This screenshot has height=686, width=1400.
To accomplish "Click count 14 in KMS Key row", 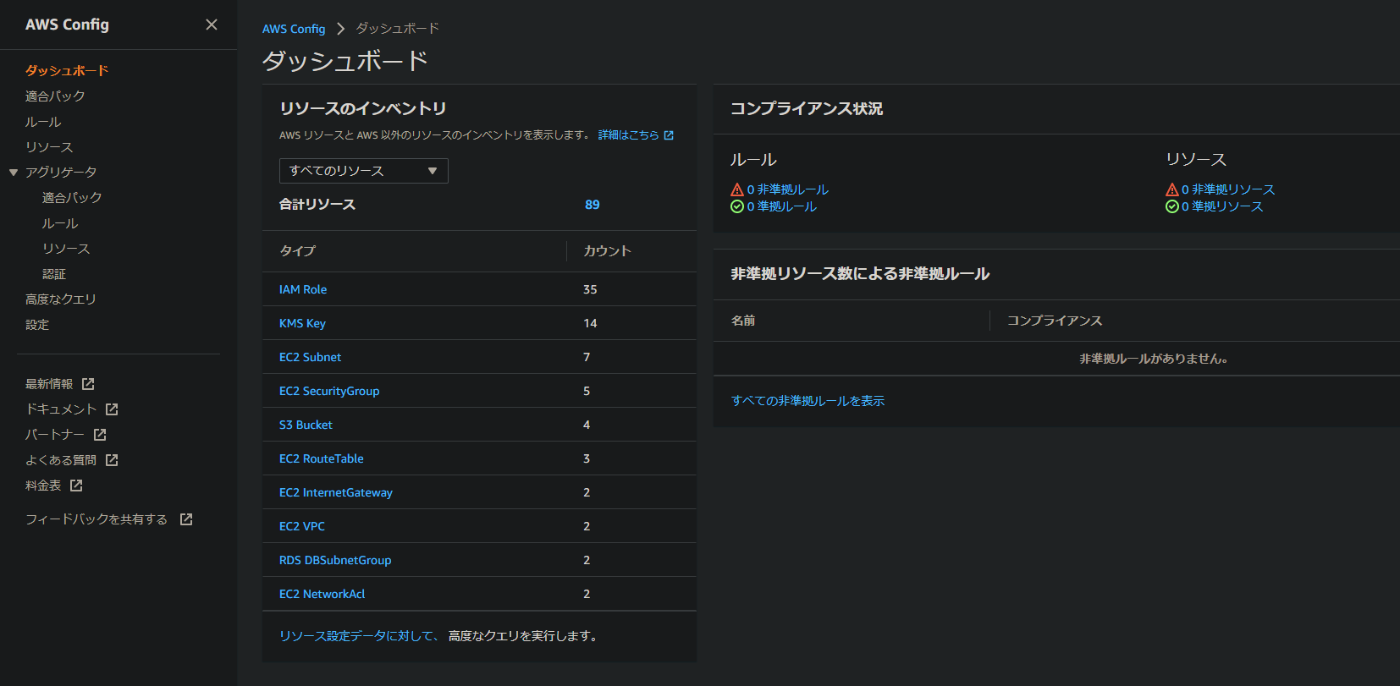I will coord(590,324).
